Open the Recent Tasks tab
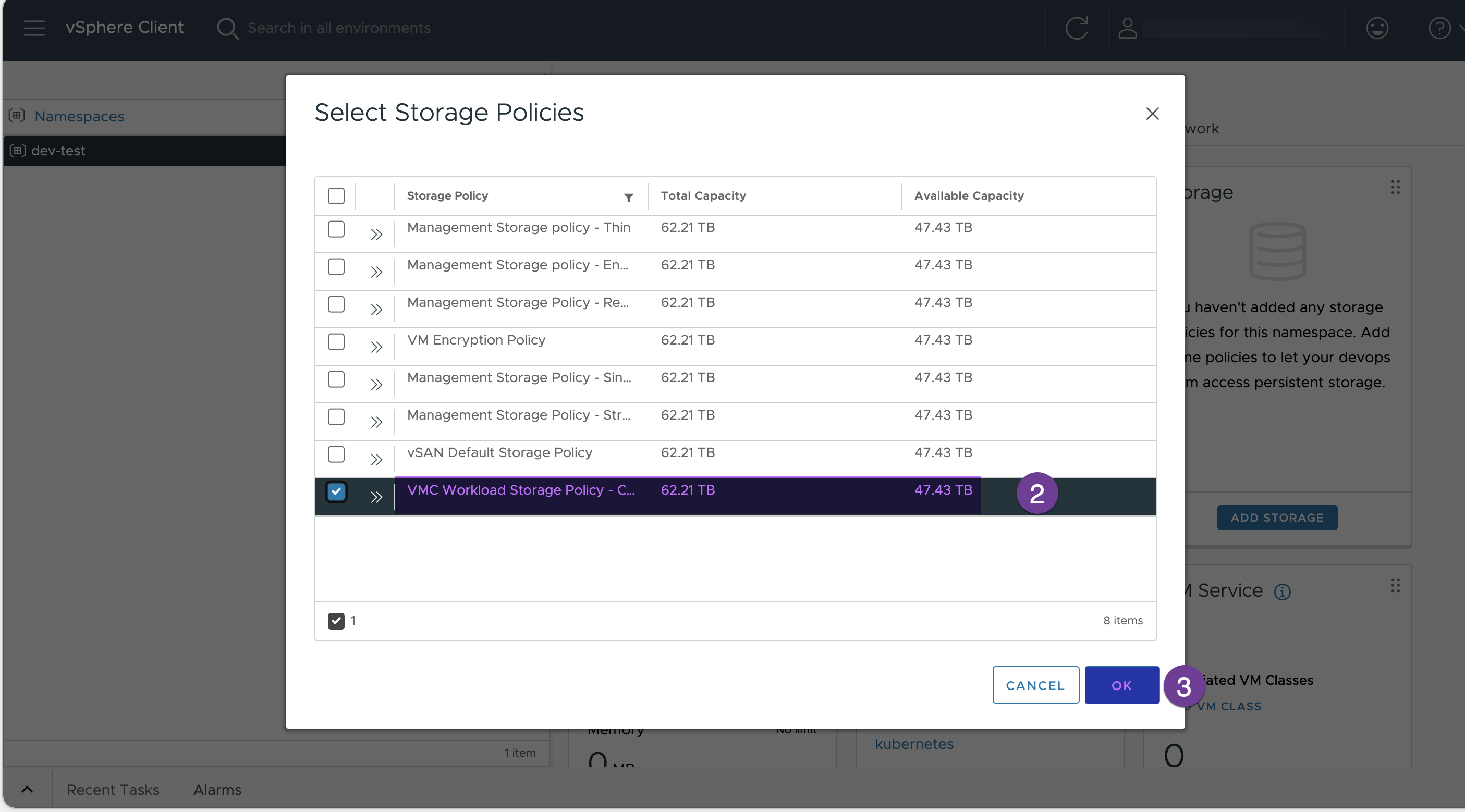1465x812 pixels. coord(113,790)
